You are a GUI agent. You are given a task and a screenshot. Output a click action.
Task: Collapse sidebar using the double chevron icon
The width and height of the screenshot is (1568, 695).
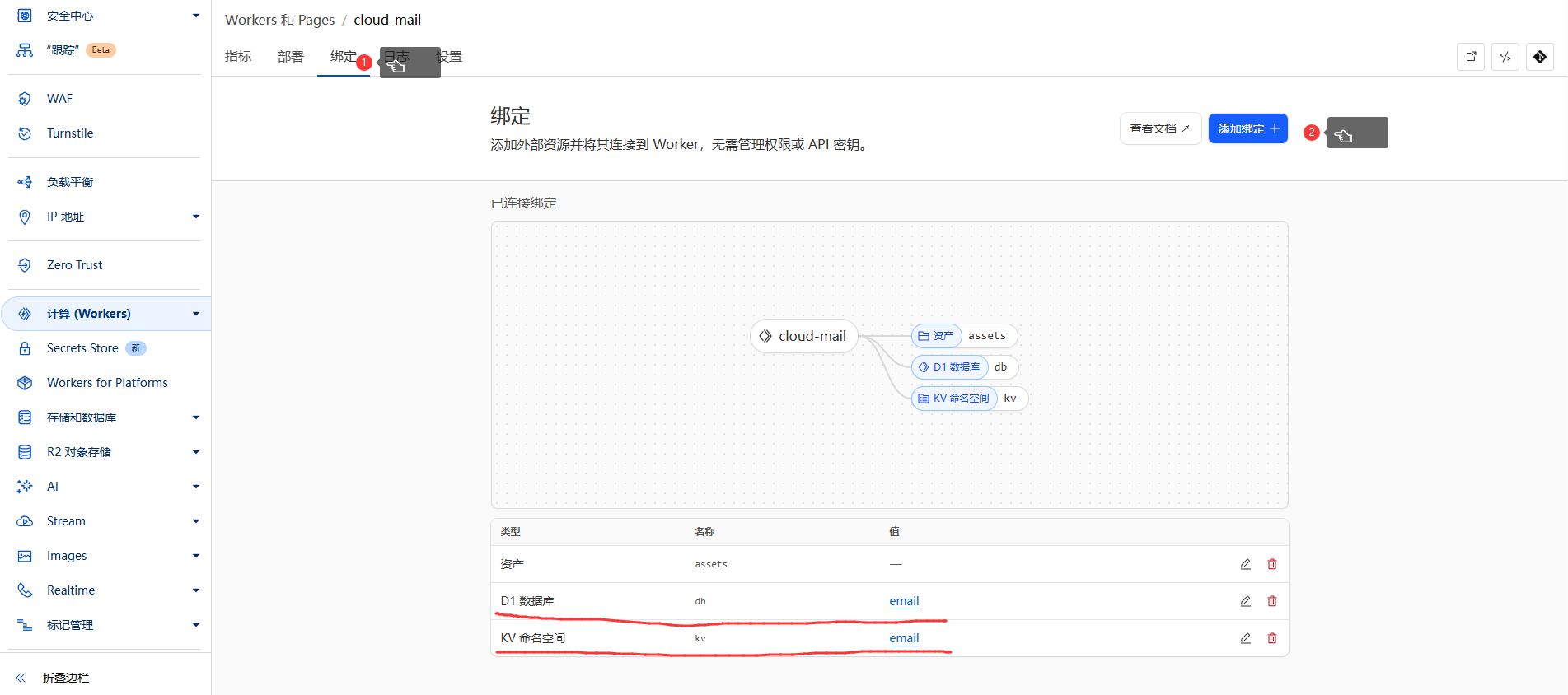pyautogui.click(x=21, y=678)
